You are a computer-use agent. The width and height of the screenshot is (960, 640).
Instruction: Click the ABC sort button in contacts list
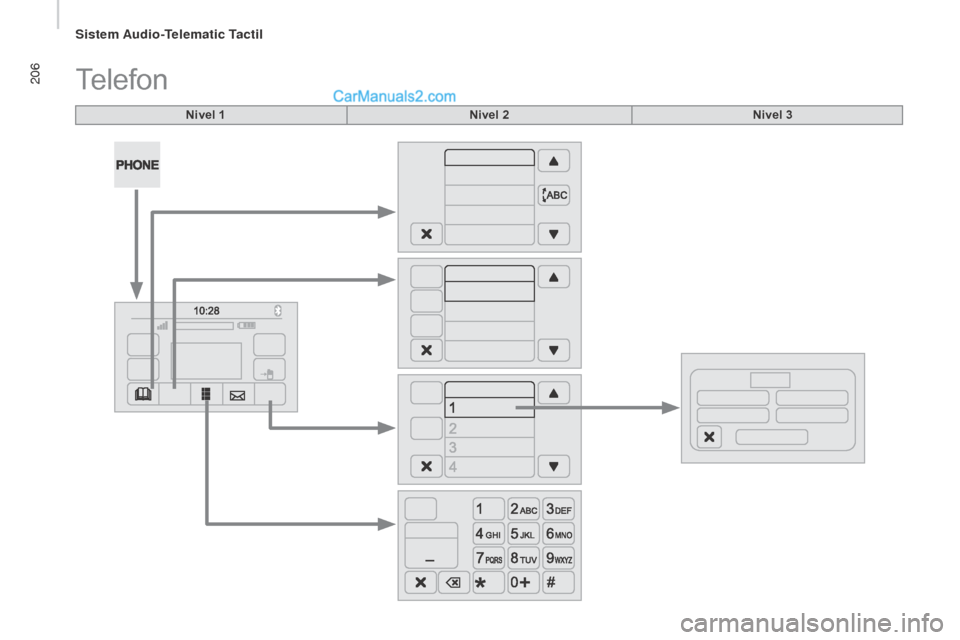tap(554, 195)
